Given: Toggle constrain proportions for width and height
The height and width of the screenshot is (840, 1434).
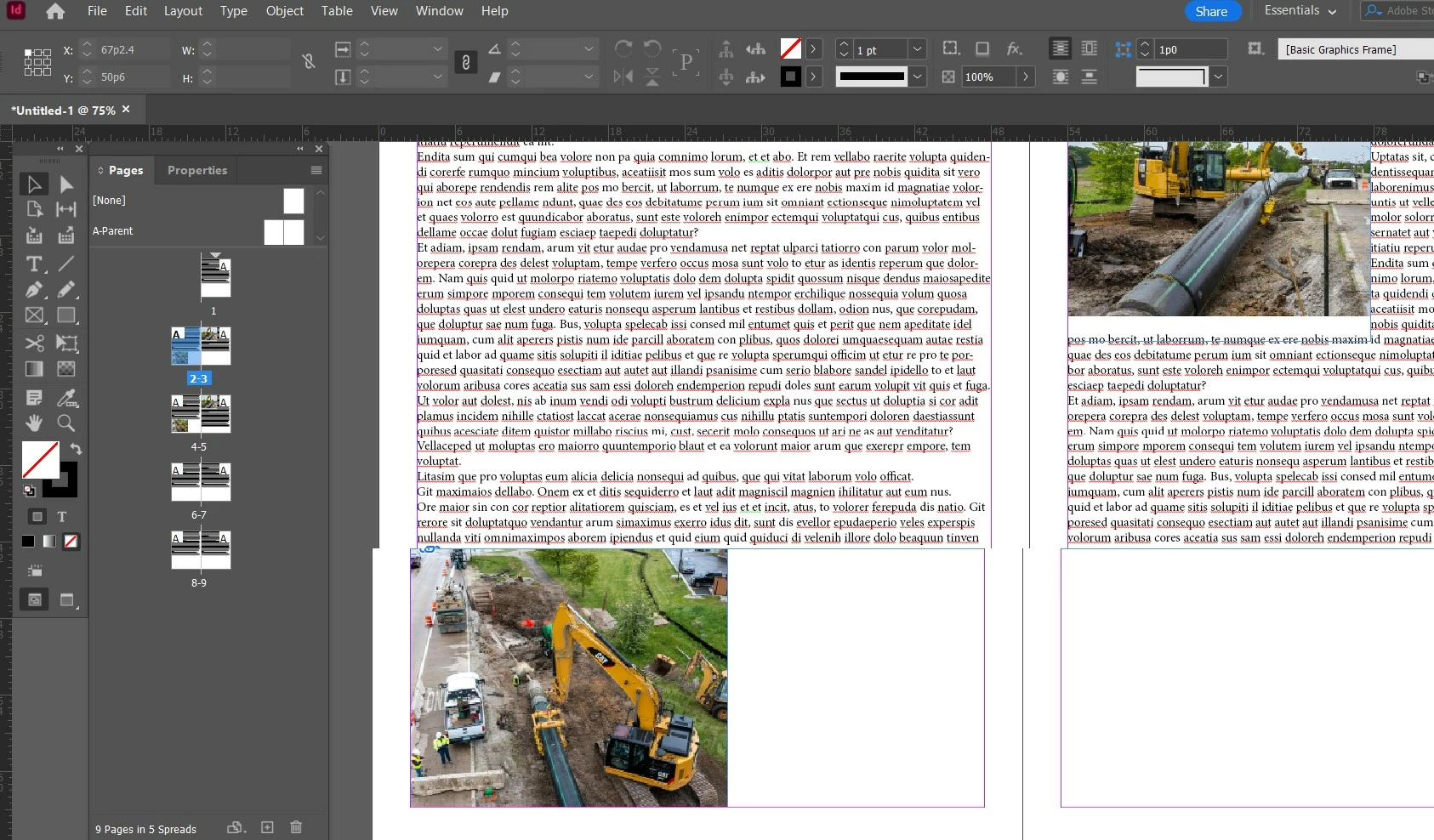Looking at the screenshot, I should tap(309, 61).
